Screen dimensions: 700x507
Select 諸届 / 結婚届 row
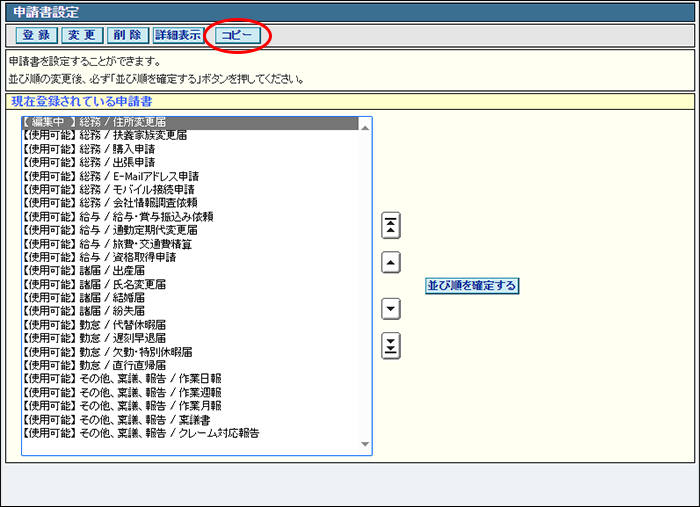pos(190,298)
